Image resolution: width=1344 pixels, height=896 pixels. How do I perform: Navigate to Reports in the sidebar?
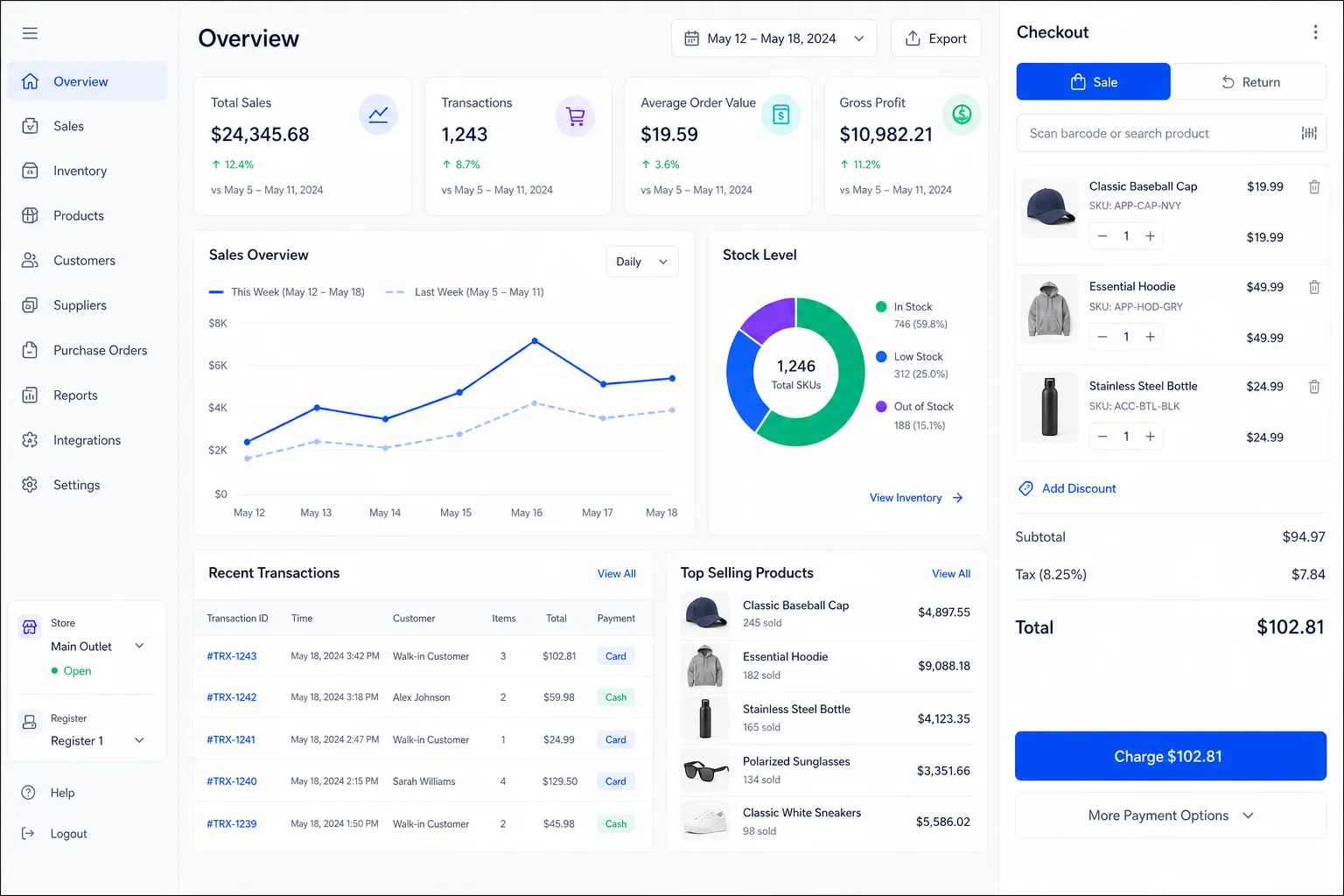[87, 395]
